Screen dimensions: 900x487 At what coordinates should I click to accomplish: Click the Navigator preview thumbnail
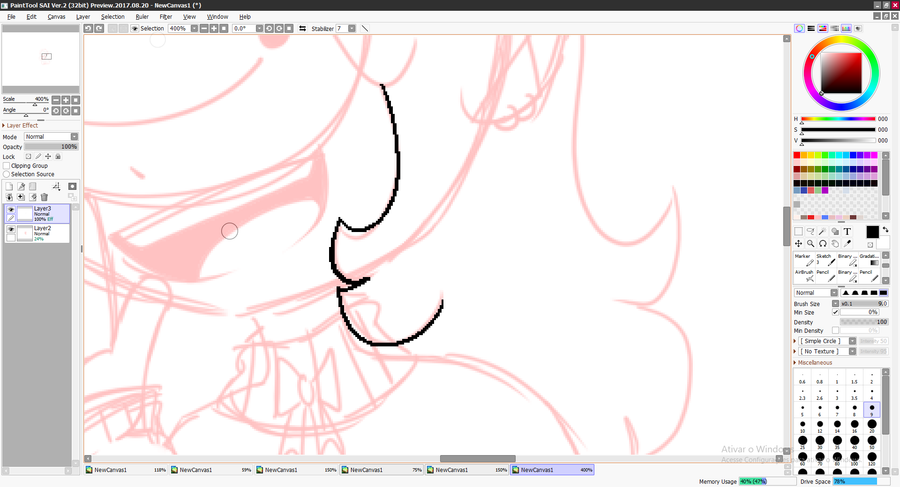pyautogui.click(x=40, y=59)
